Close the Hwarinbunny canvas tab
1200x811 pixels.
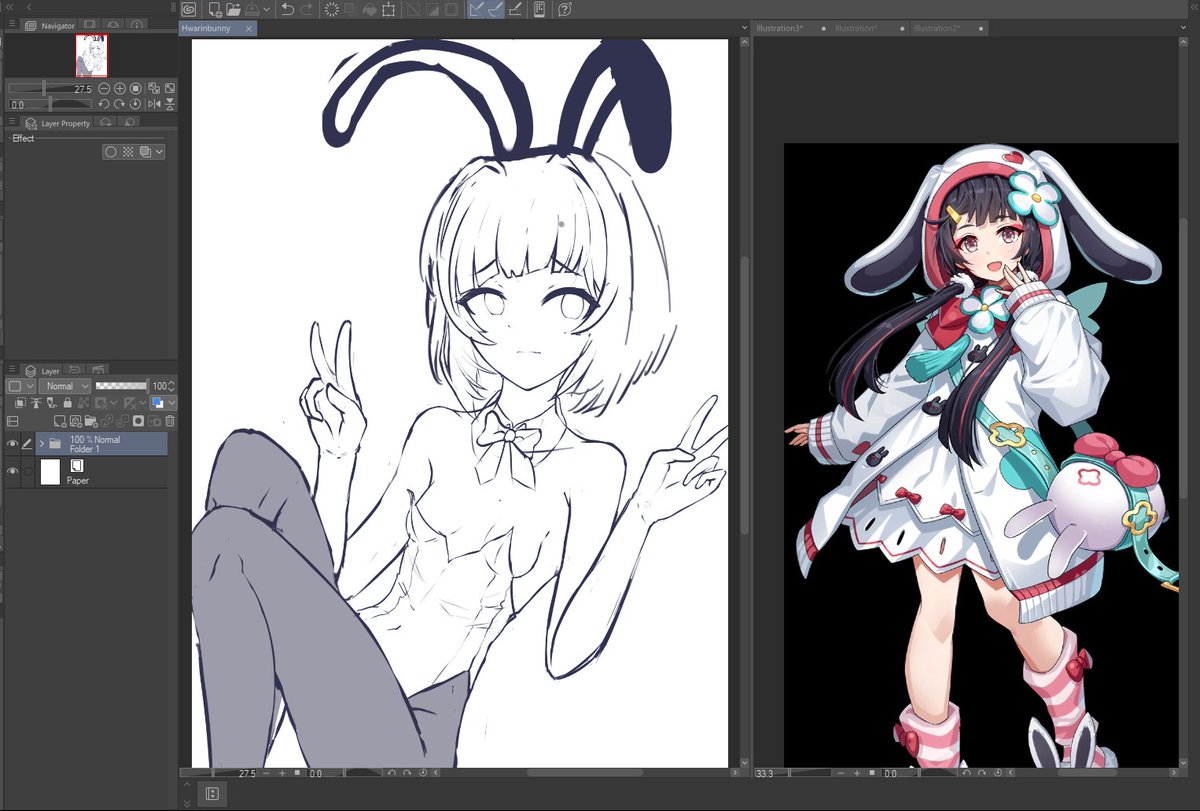[x=249, y=29]
